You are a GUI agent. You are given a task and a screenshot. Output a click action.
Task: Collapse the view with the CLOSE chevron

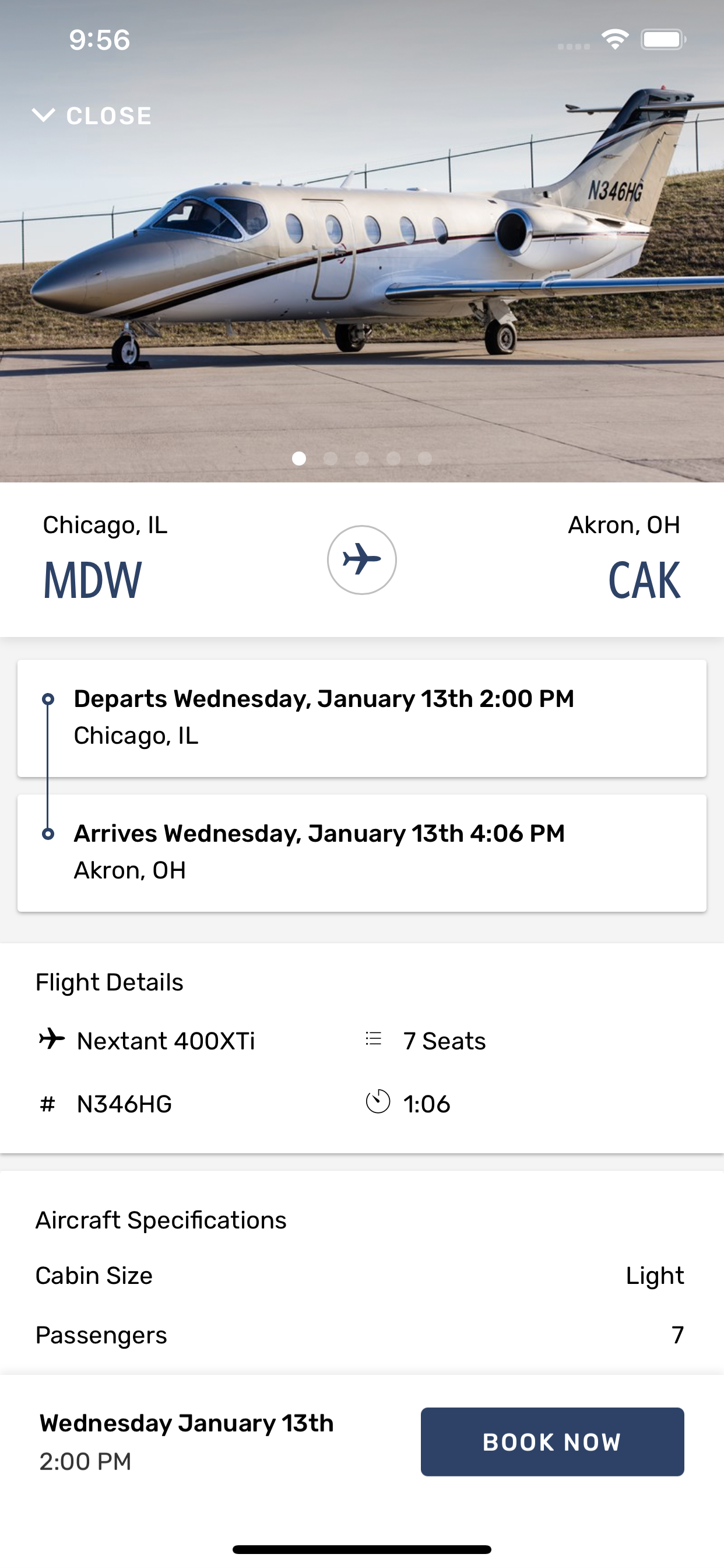point(92,116)
